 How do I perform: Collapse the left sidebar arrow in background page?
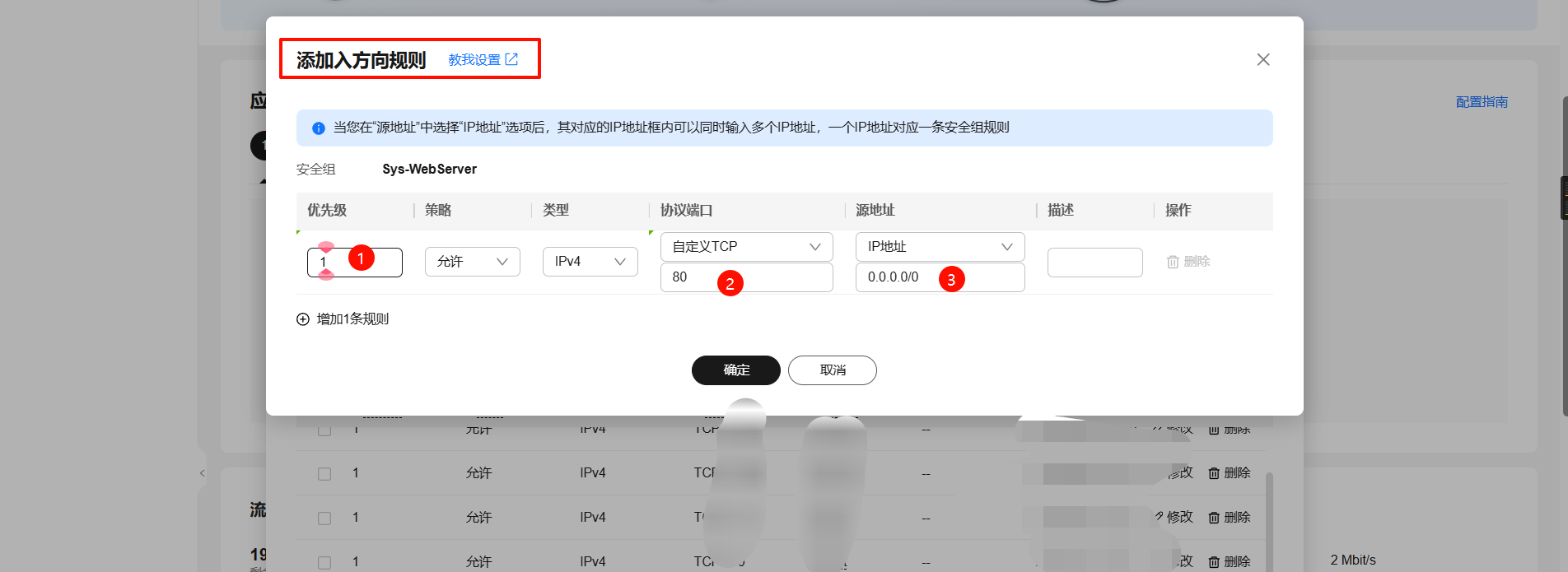coord(203,473)
